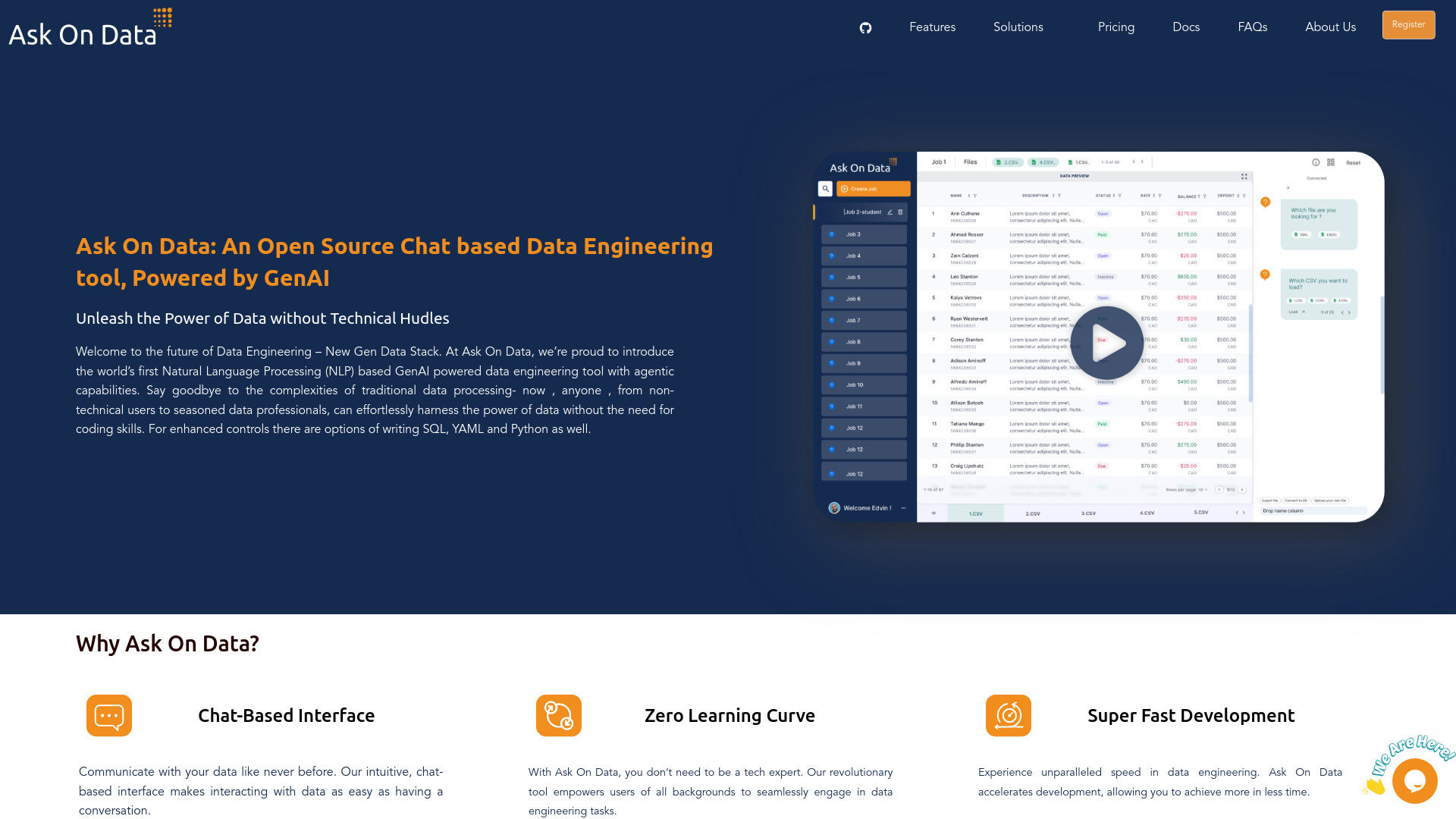Click the GitHub repository icon
Screen dimensions: 1456x819
(x=865, y=28)
